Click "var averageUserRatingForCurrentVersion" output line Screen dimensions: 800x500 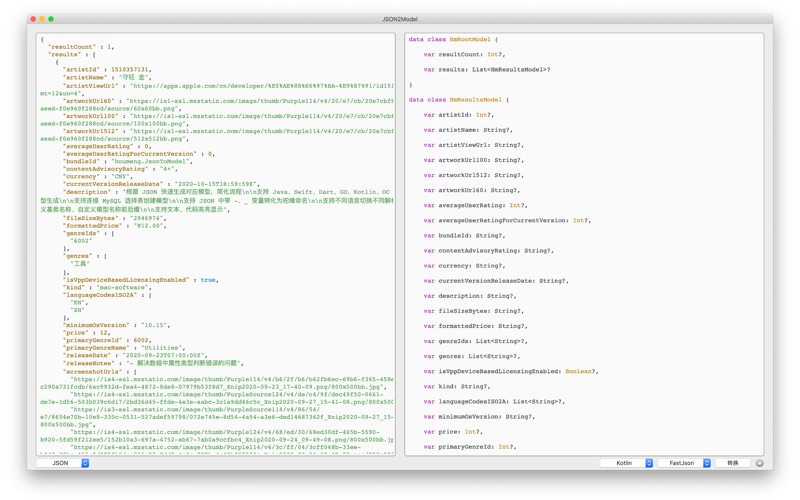coord(507,220)
